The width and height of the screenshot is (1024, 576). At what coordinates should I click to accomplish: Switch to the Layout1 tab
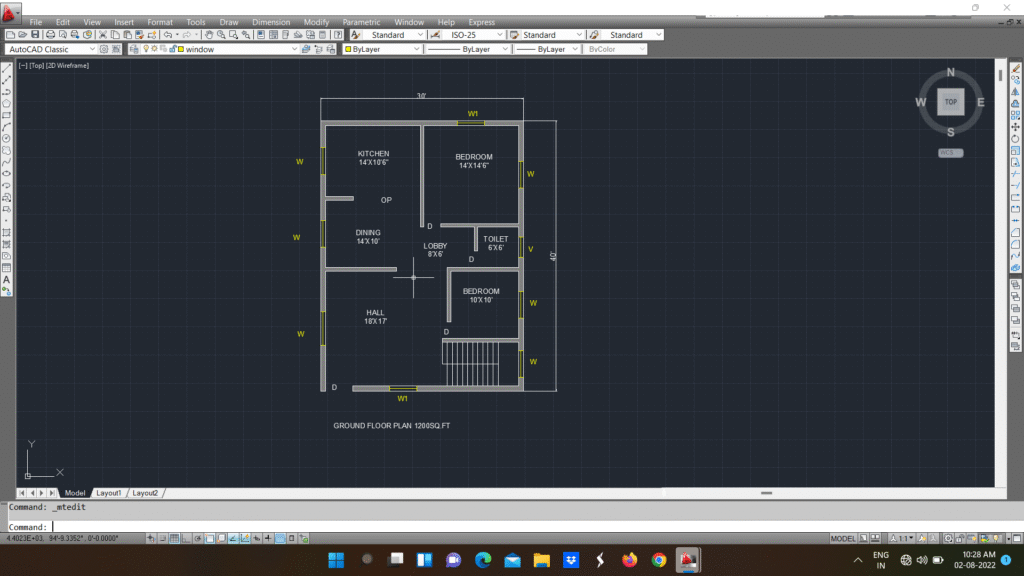[x=109, y=493]
